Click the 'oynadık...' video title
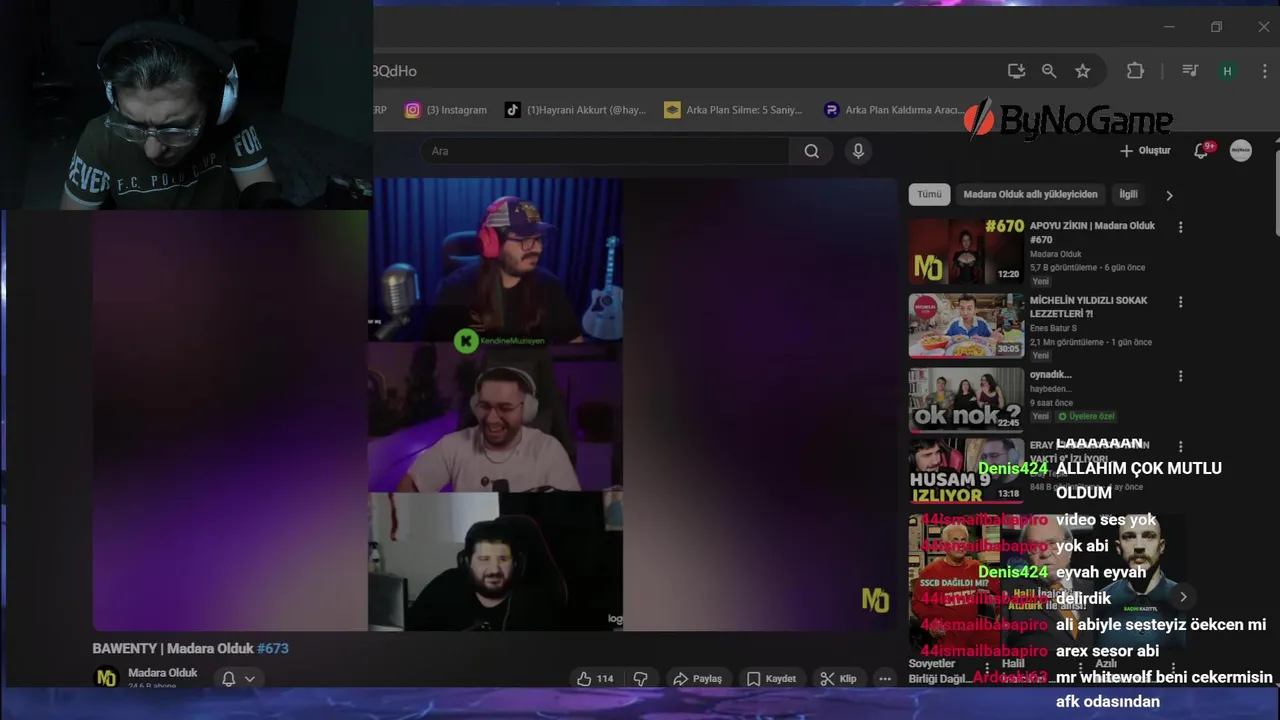Screen dimensions: 1280x720 pos(1051,375)
